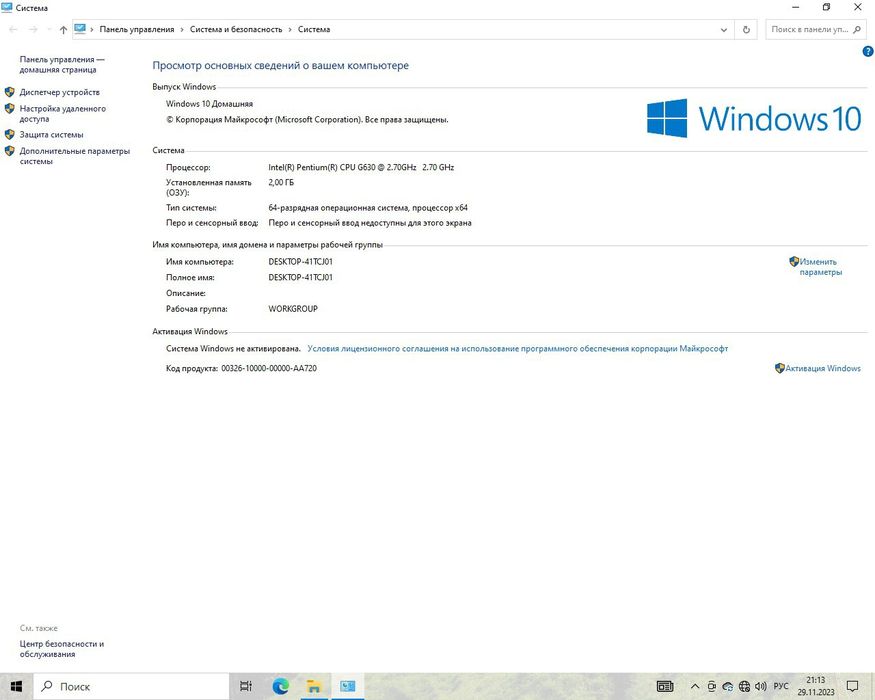Open 'Настройка удаленного доступа' link
The image size is (875, 700).
click(x=62, y=114)
